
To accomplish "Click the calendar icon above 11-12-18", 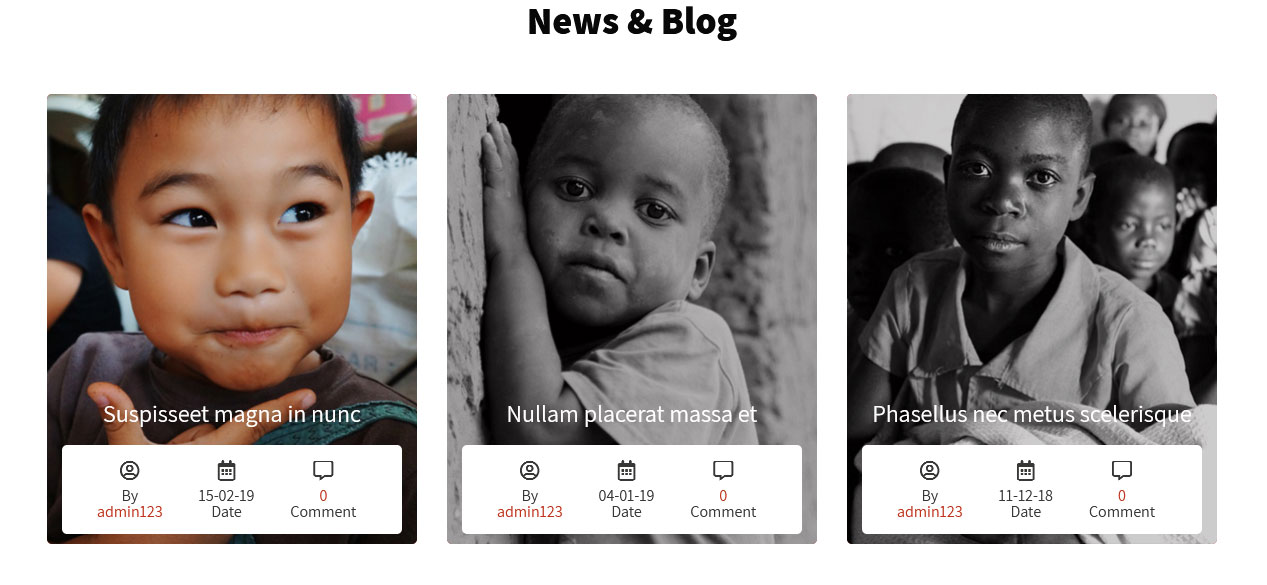I will tap(1026, 470).
